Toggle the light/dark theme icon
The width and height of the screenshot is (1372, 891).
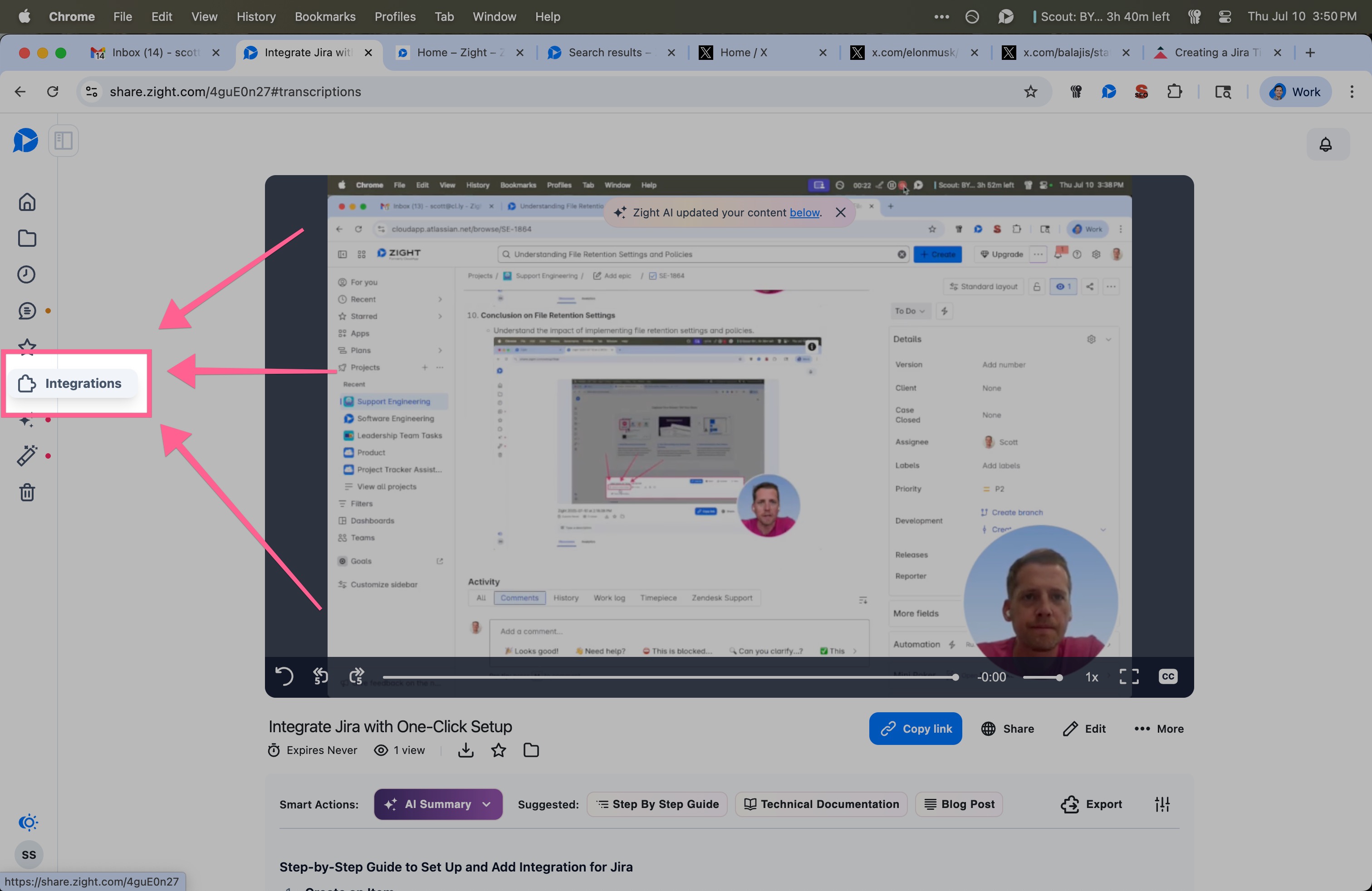pyautogui.click(x=28, y=822)
